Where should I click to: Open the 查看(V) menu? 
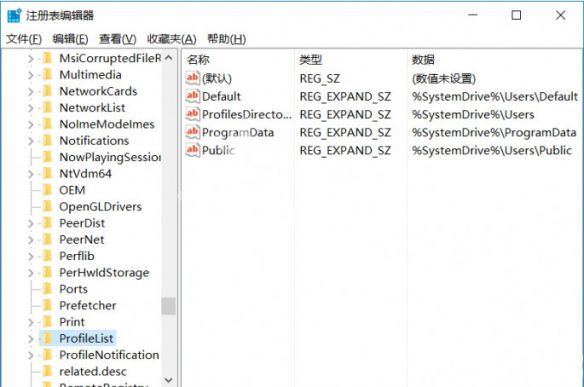(x=118, y=39)
